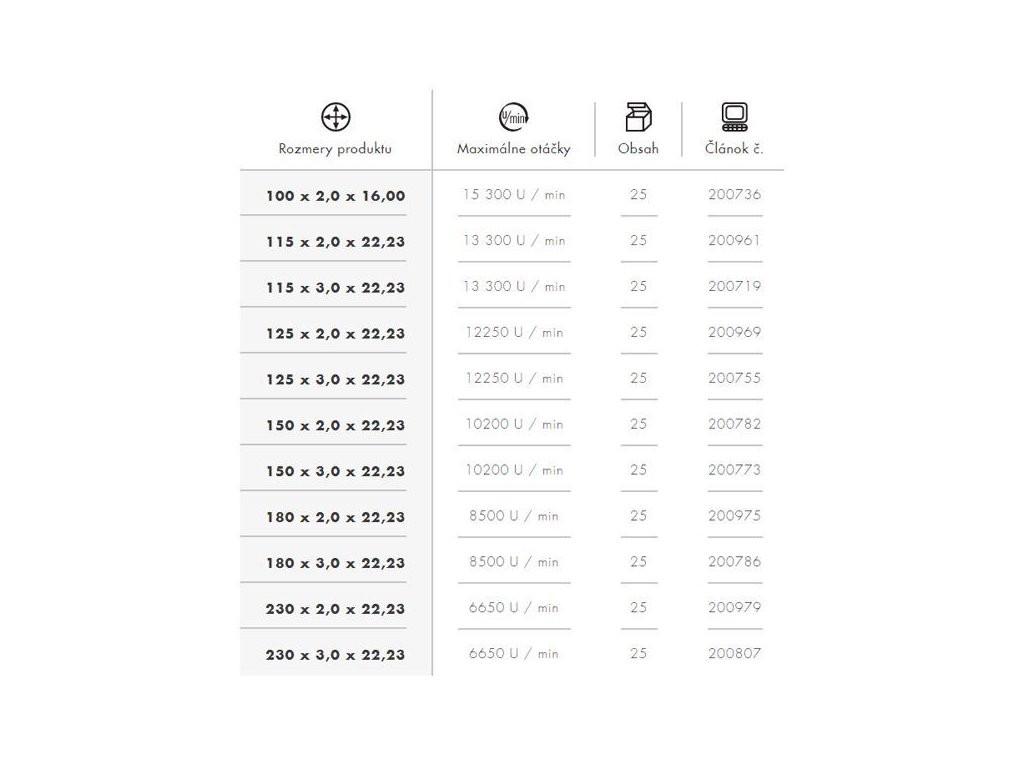Click the product dimensions crosshair icon
1024x768 pixels.
(336, 117)
